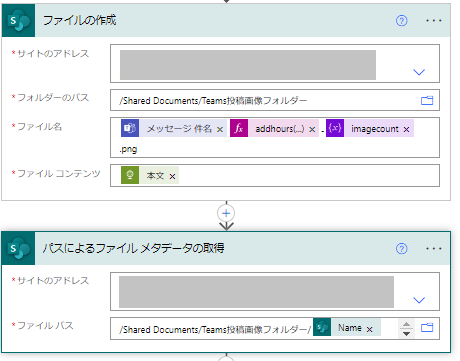The height and width of the screenshot is (361, 460).
Task: Open folder picker for フォルダーのパス
Action: [x=427, y=100]
